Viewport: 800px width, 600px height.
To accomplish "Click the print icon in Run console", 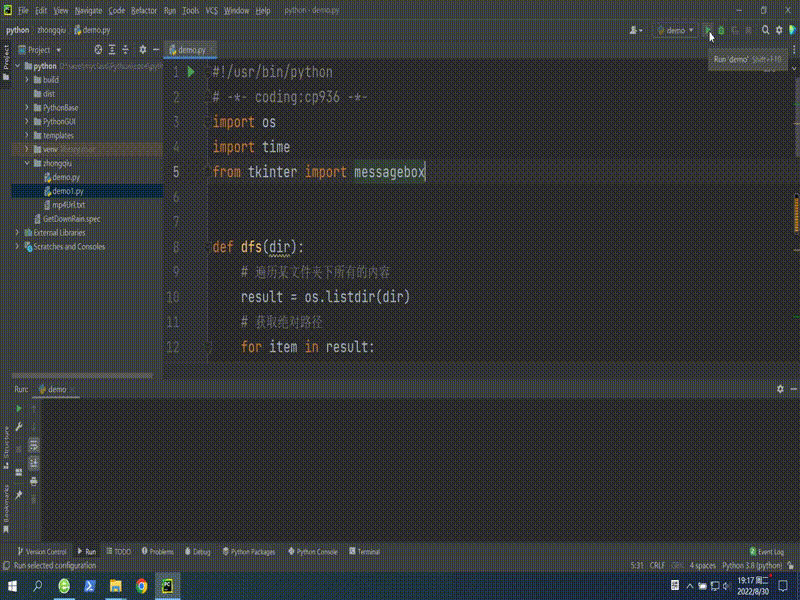I will [x=34, y=481].
